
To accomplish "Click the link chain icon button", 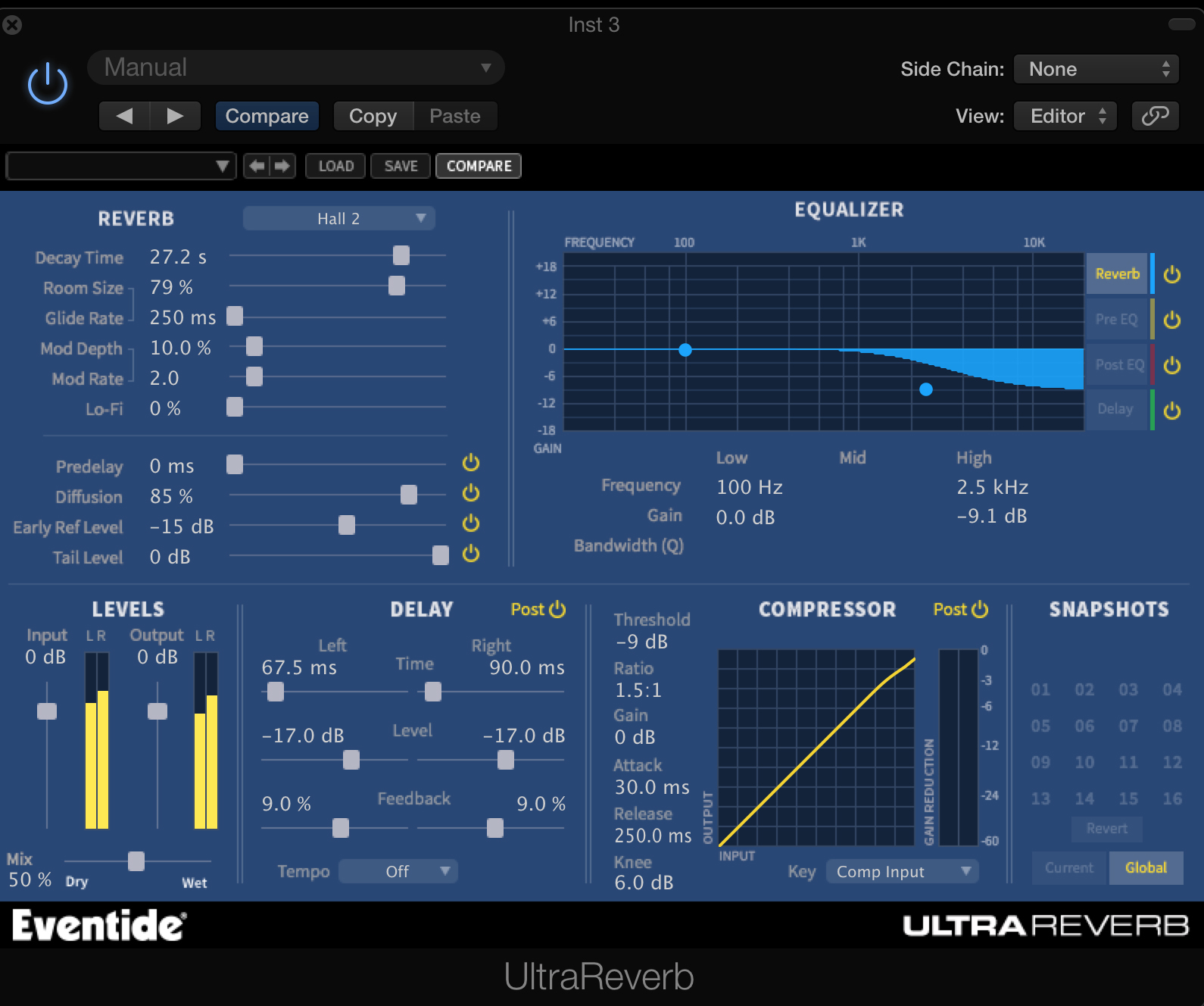I will tap(1156, 116).
